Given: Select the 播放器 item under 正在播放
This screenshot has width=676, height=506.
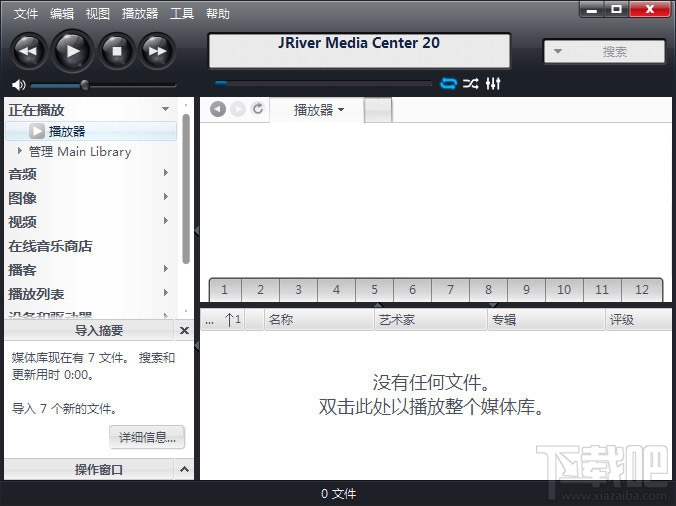Looking at the screenshot, I should (91, 131).
